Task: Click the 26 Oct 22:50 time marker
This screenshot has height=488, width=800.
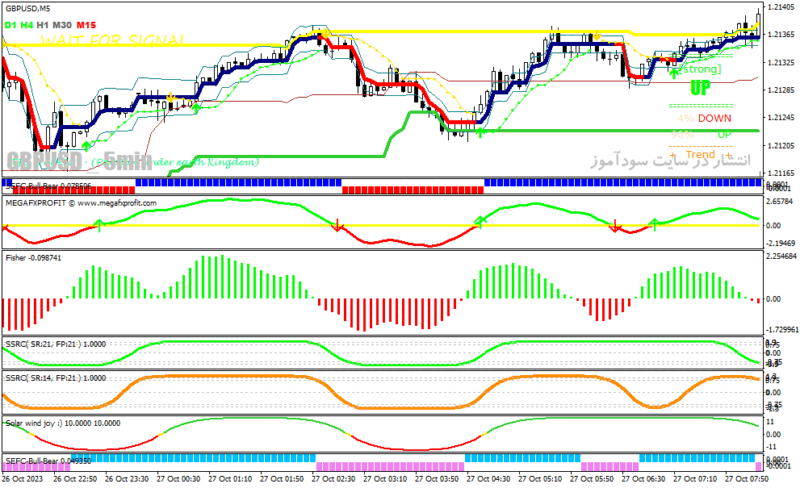Action: 75,479
